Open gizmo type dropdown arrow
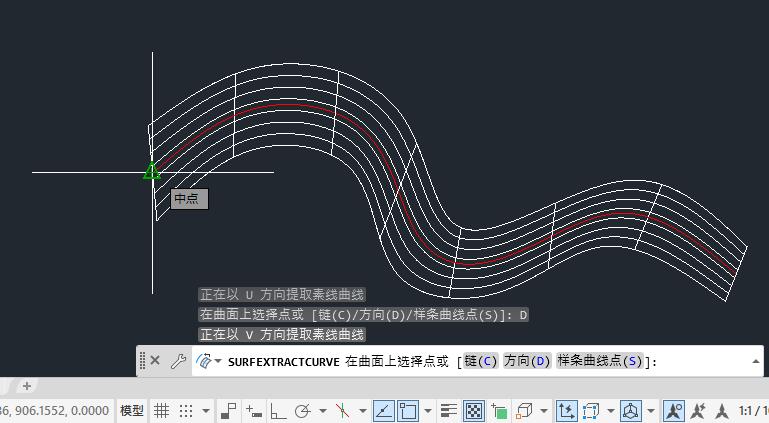This screenshot has width=769, height=423. 651,410
